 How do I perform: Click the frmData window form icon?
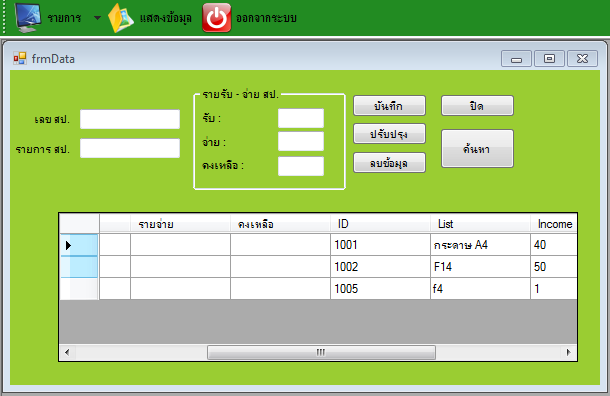pyautogui.click(x=20, y=58)
